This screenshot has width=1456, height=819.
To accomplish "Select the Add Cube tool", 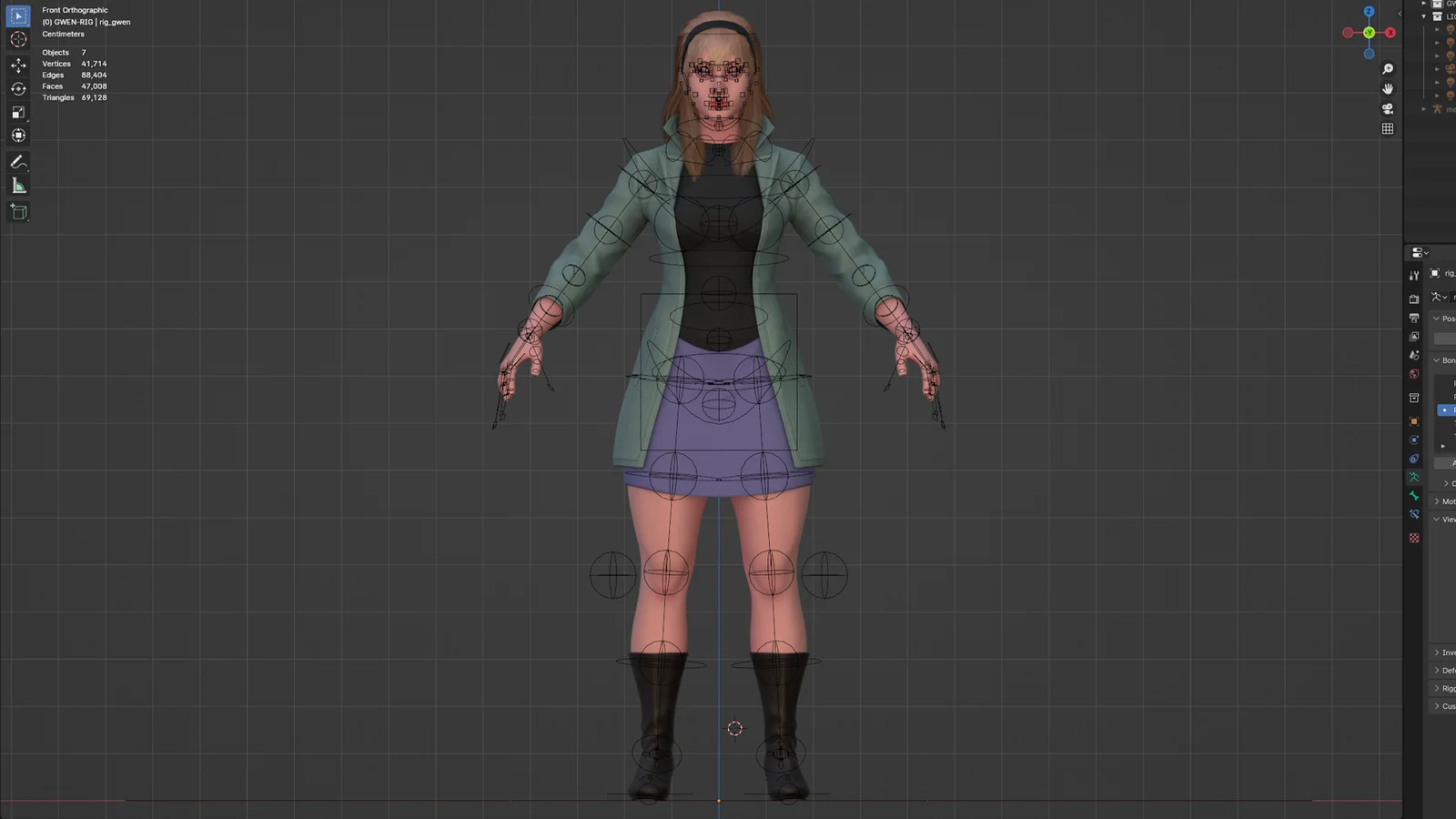I will (18, 212).
